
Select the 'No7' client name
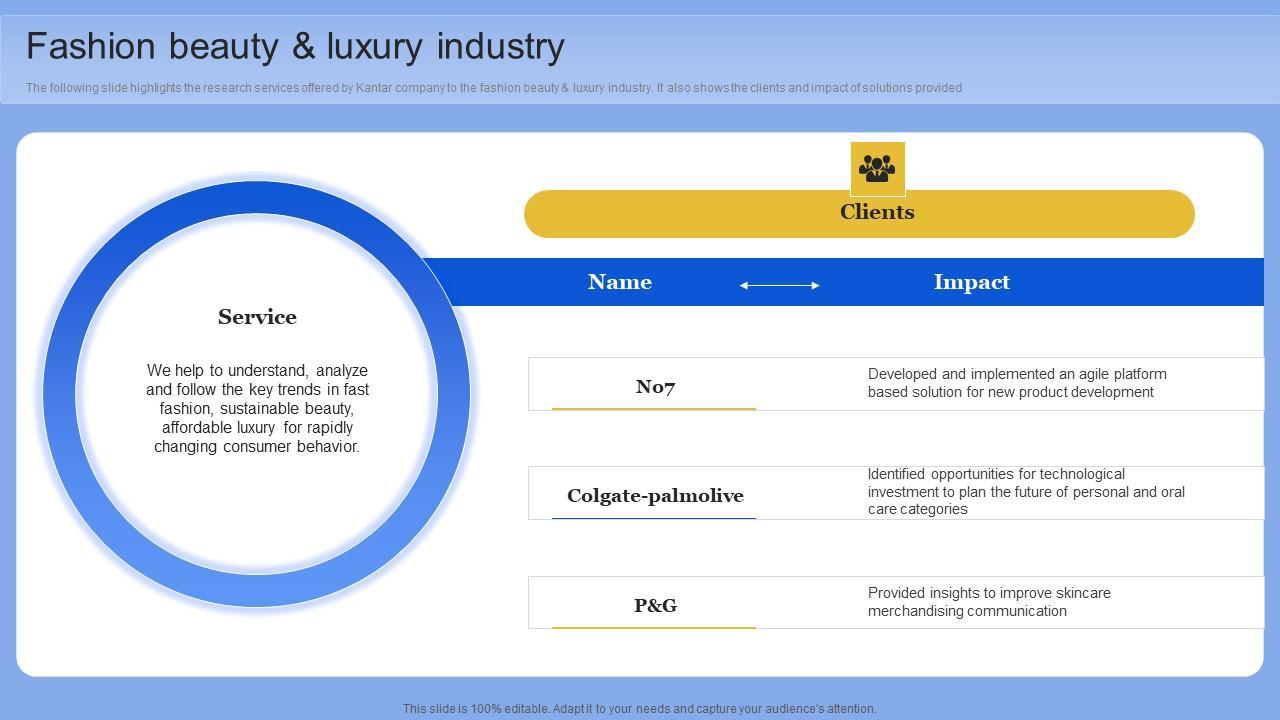pyautogui.click(x=656, y=387)
